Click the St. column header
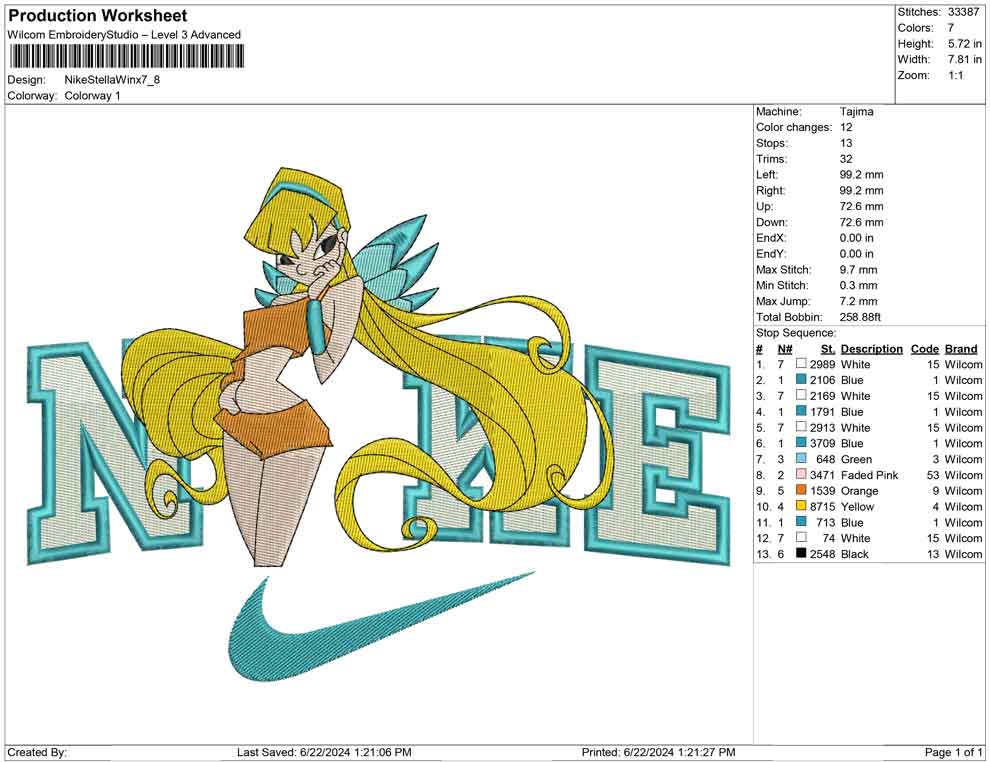Image resolution: width=990 pixels, height=762 pixels. tap(828, 349)
